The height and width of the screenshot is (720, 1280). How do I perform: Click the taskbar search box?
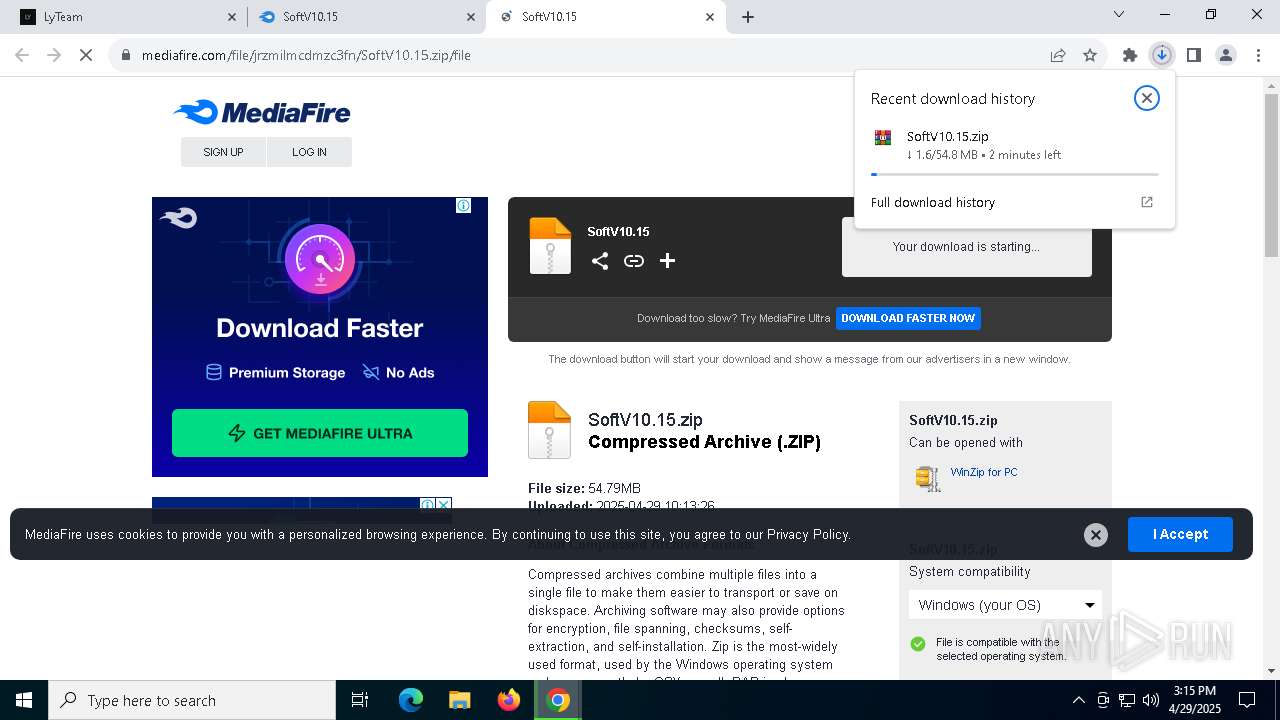click(x=192, y=700)
